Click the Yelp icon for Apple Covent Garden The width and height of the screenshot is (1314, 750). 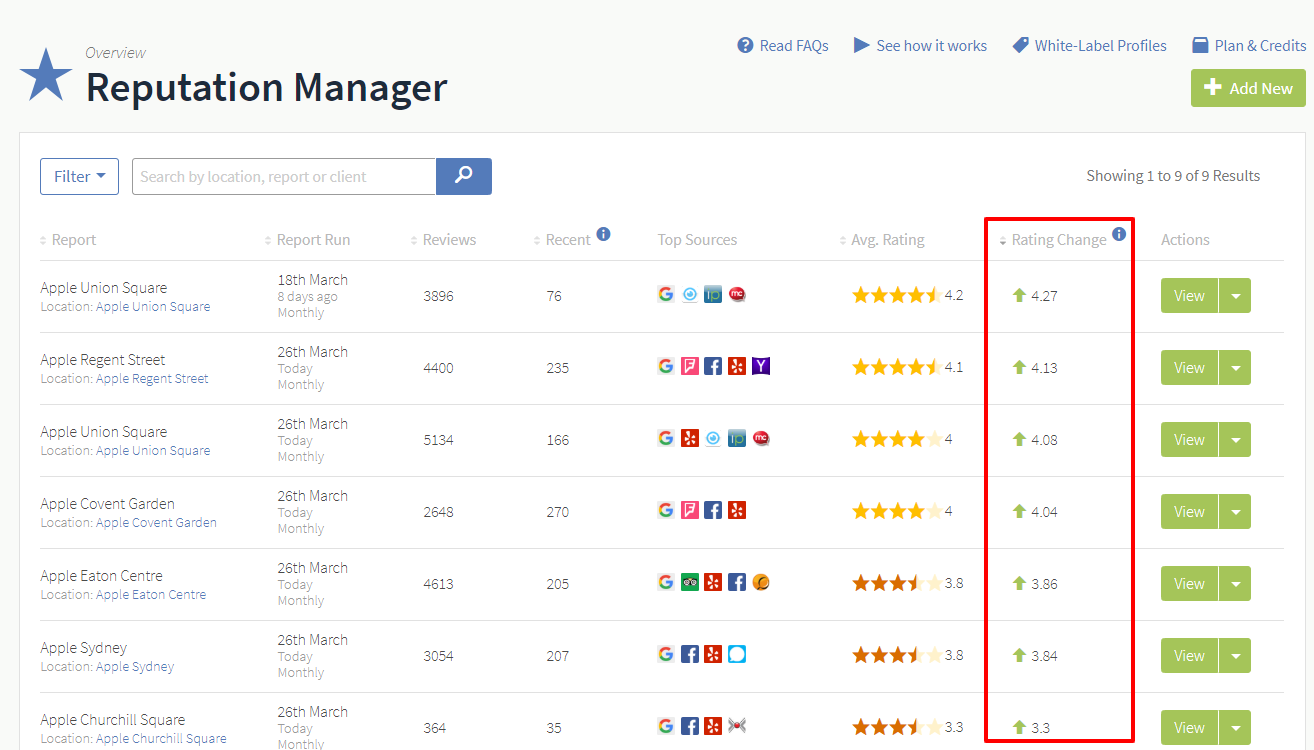pos(737,510)
